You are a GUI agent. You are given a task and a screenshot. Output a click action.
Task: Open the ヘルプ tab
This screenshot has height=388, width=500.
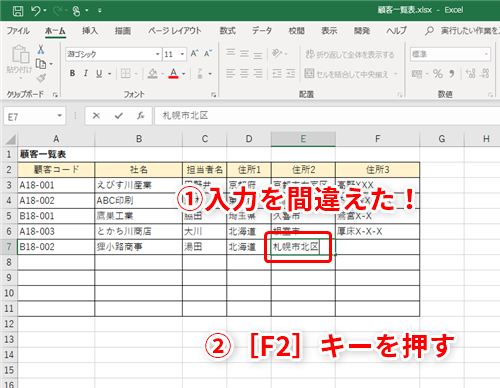[x=396, y=31]
